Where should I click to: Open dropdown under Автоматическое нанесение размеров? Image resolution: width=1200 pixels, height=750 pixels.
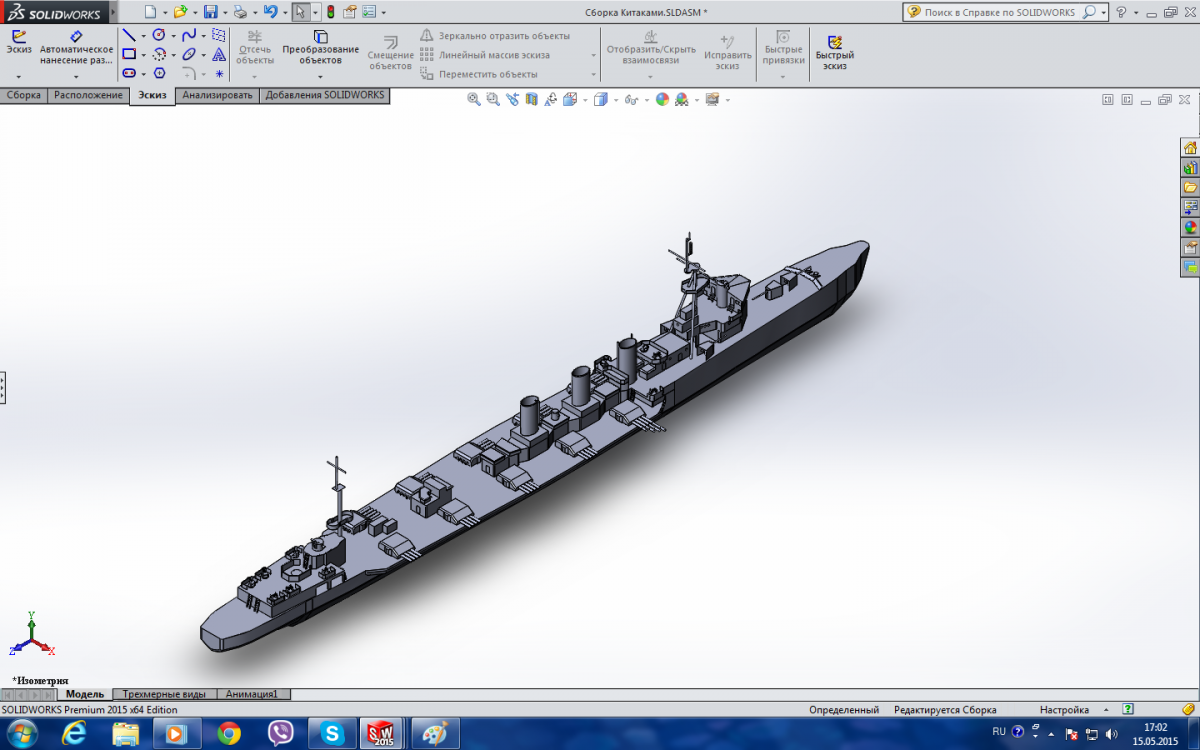(x=76, y=76)
